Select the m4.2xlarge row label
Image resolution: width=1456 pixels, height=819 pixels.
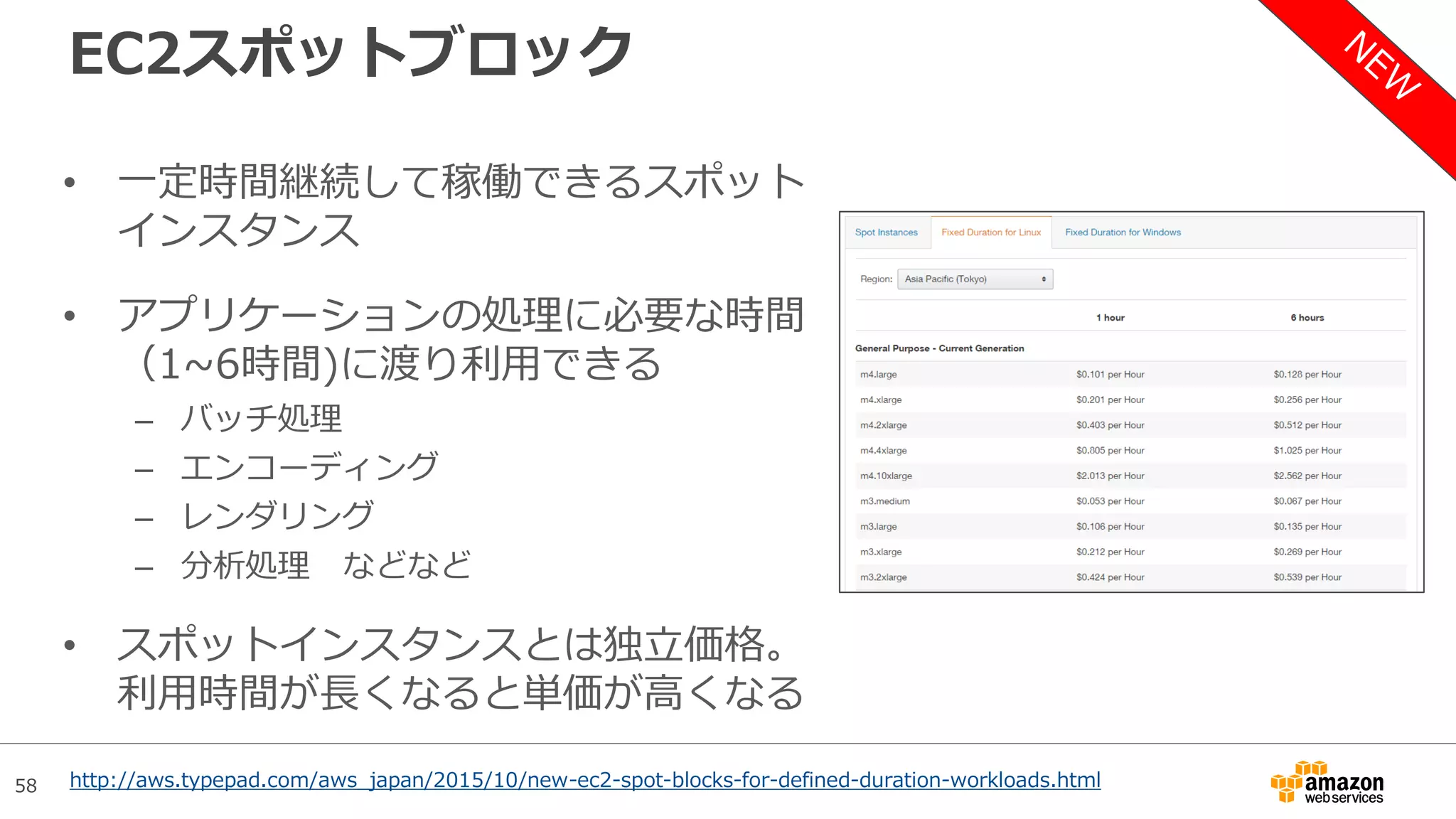[883, 425]
